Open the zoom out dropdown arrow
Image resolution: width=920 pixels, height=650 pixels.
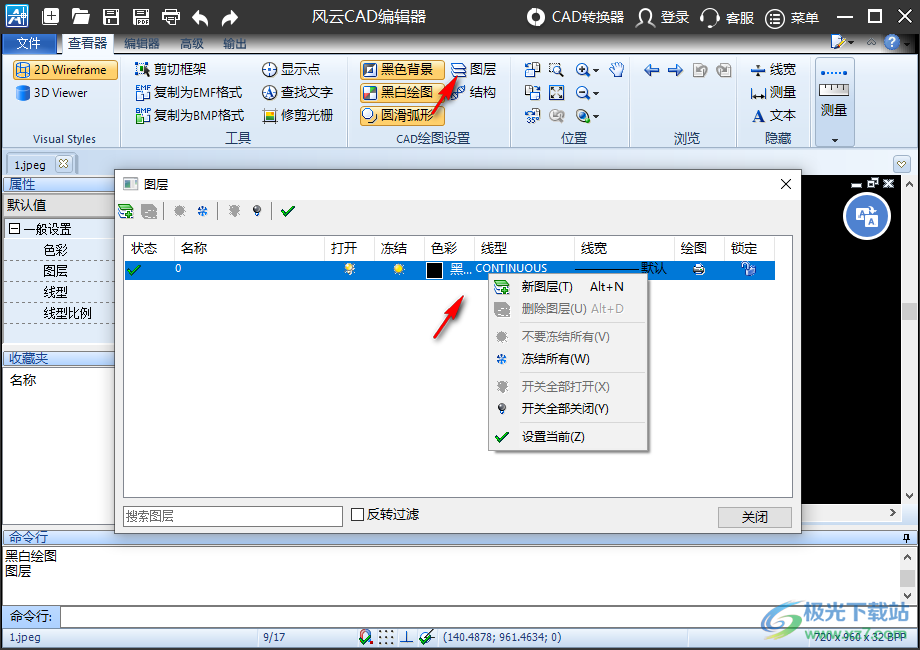click(596, 93)
